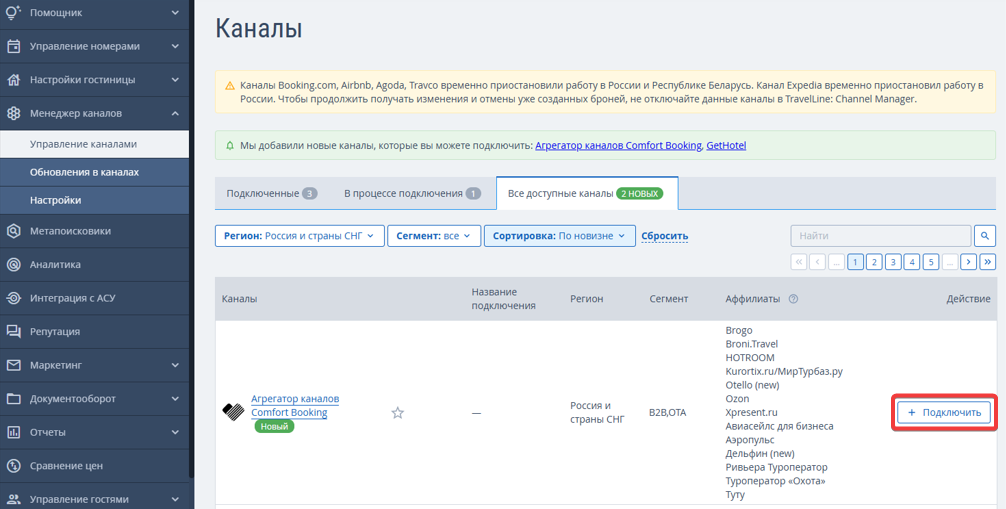Click the magnifier search button
1006x509 pixels.
pos(985,236)
